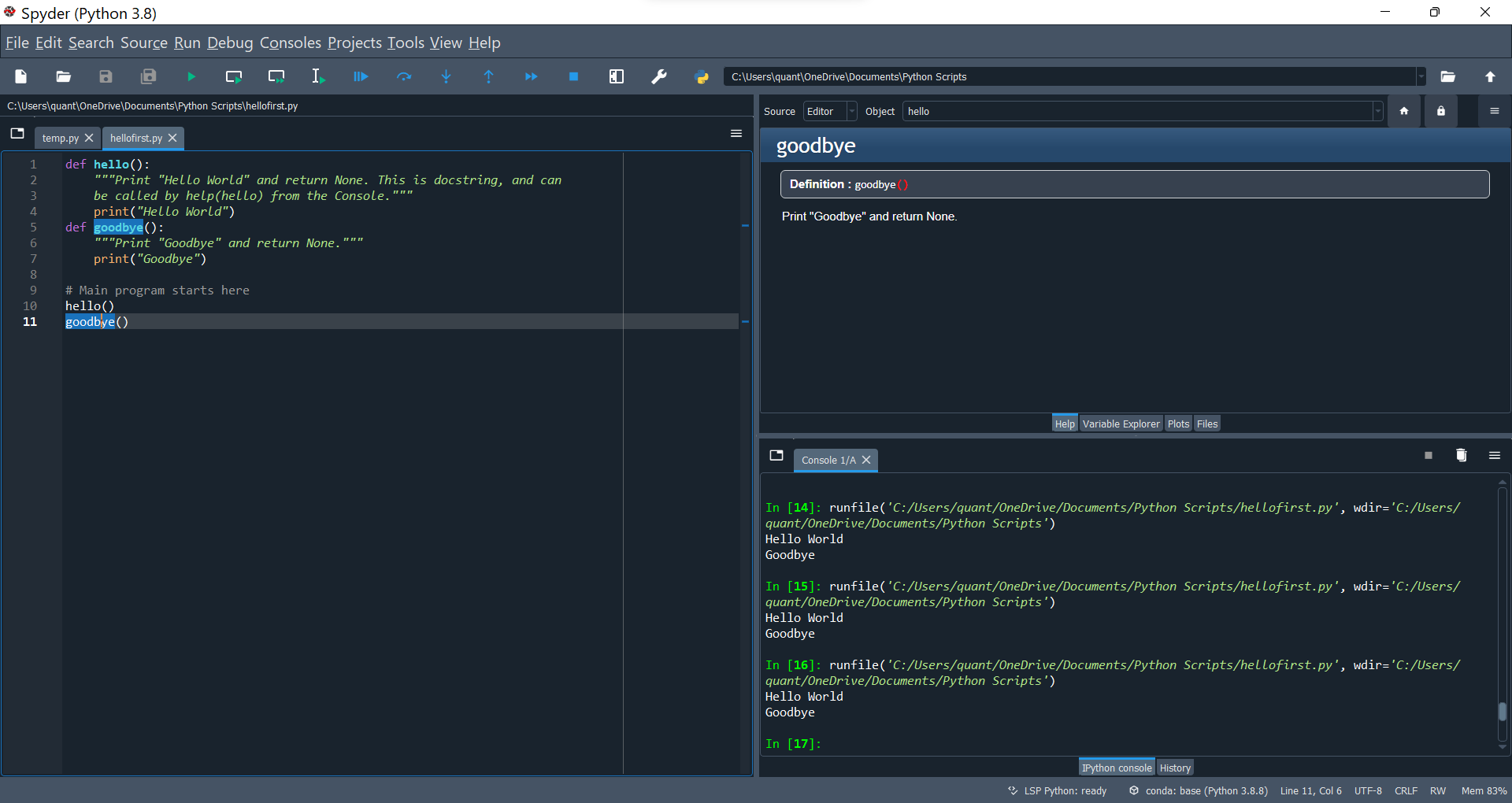Image resolution: width=1512 pixels, height=803 pixels.
Task: Open the File menu
Action: point(17,43)
